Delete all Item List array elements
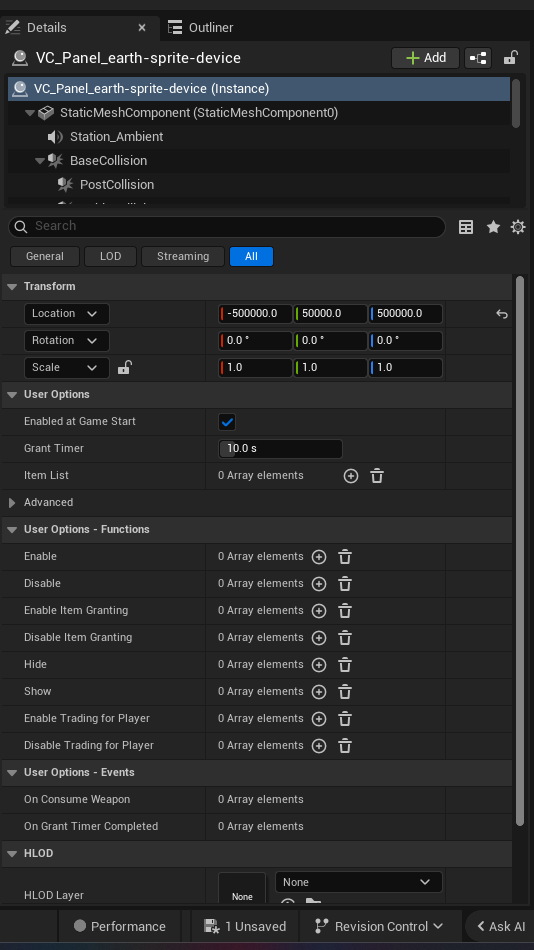This screenshot has width=534, height=950. tap(377, 476)
